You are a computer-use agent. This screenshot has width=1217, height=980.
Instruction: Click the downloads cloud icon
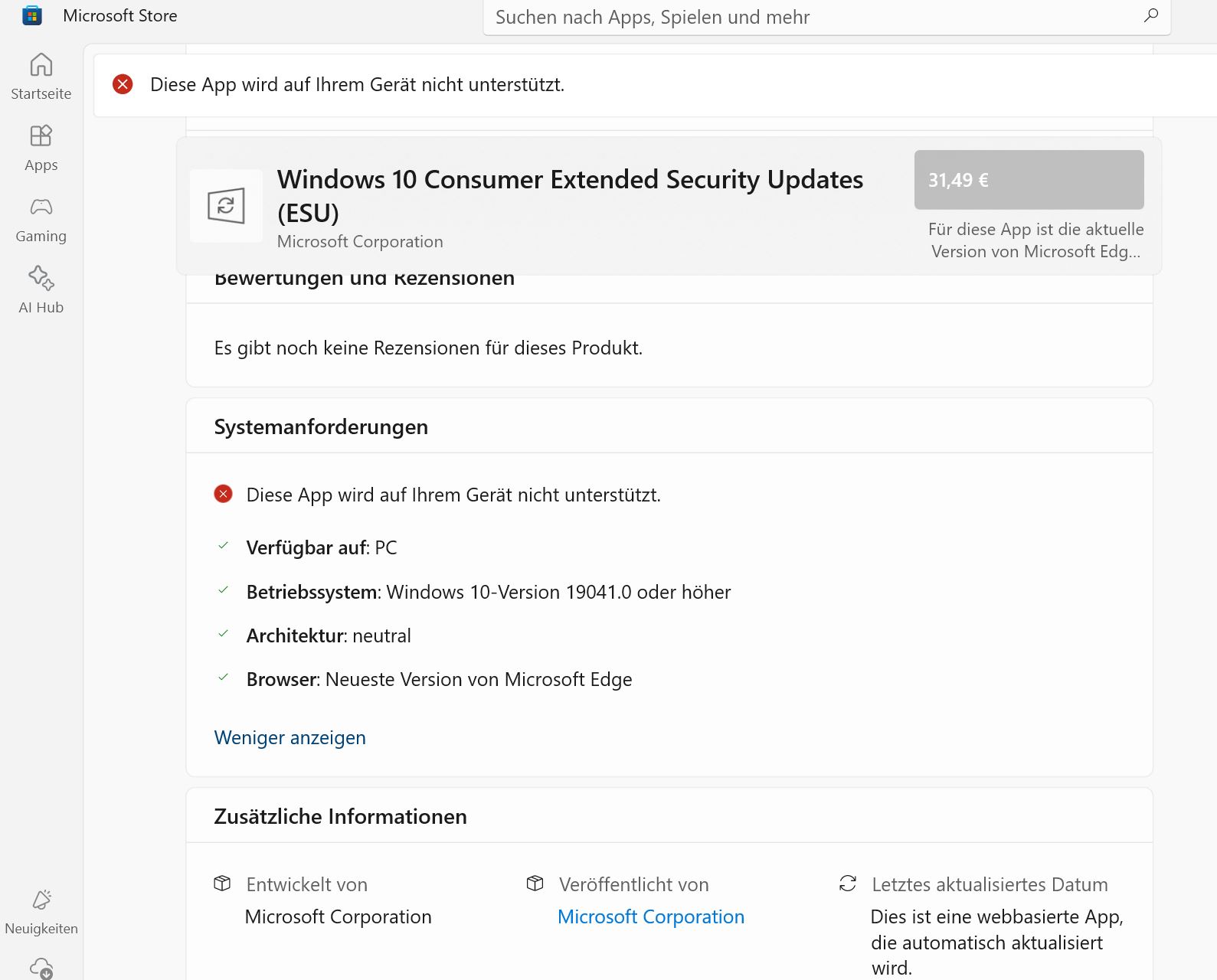(41, 968)
